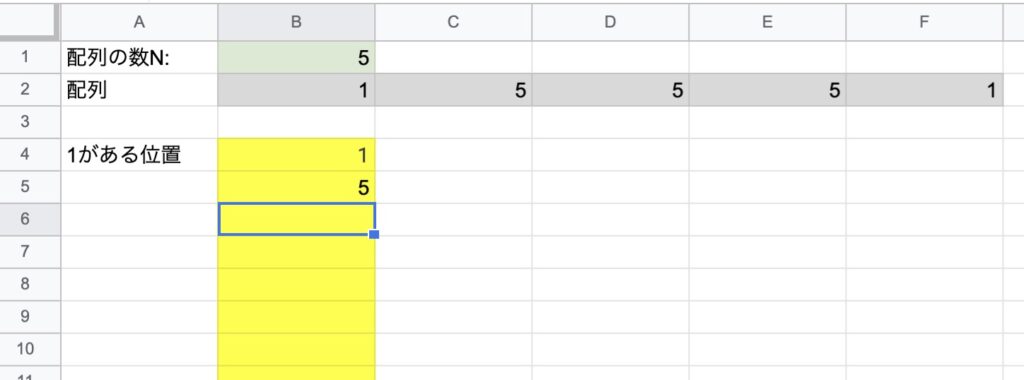Click column E header
Screen dimensions: 1024x380
767,22
